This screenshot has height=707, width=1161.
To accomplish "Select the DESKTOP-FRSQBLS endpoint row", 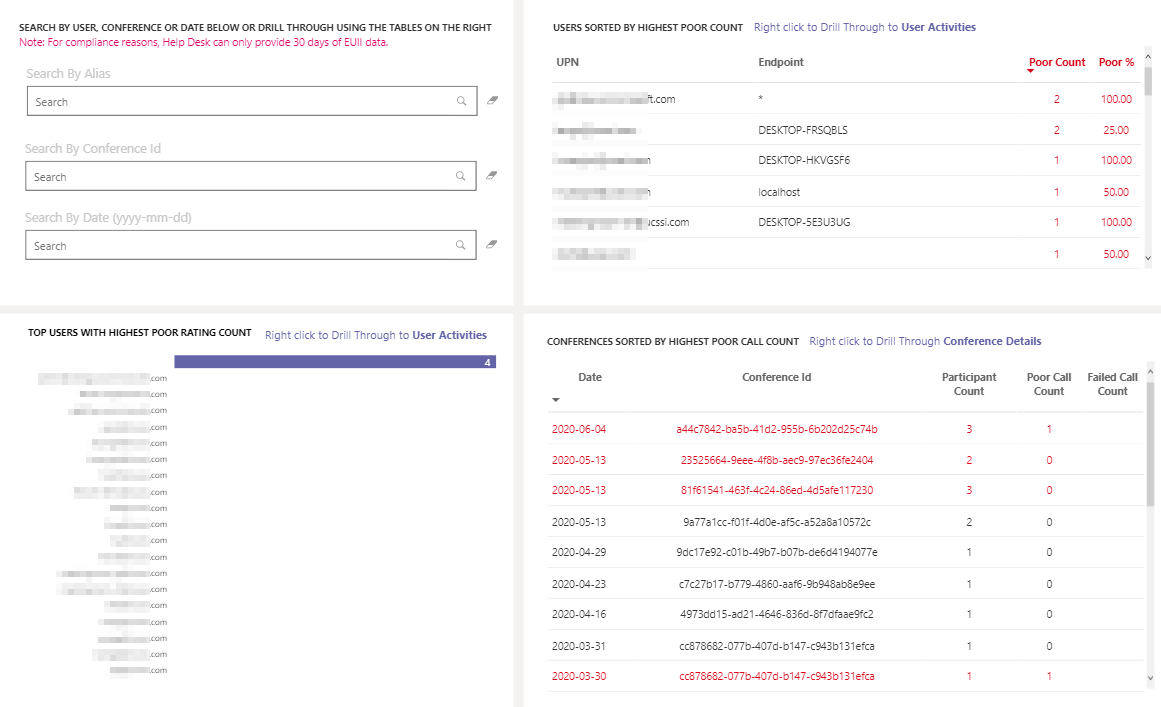I will coord(845,130).
